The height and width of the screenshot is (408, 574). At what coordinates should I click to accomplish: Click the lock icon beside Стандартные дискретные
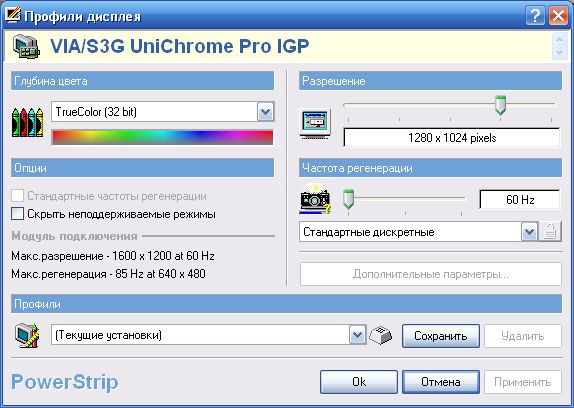tap(550, 232)
